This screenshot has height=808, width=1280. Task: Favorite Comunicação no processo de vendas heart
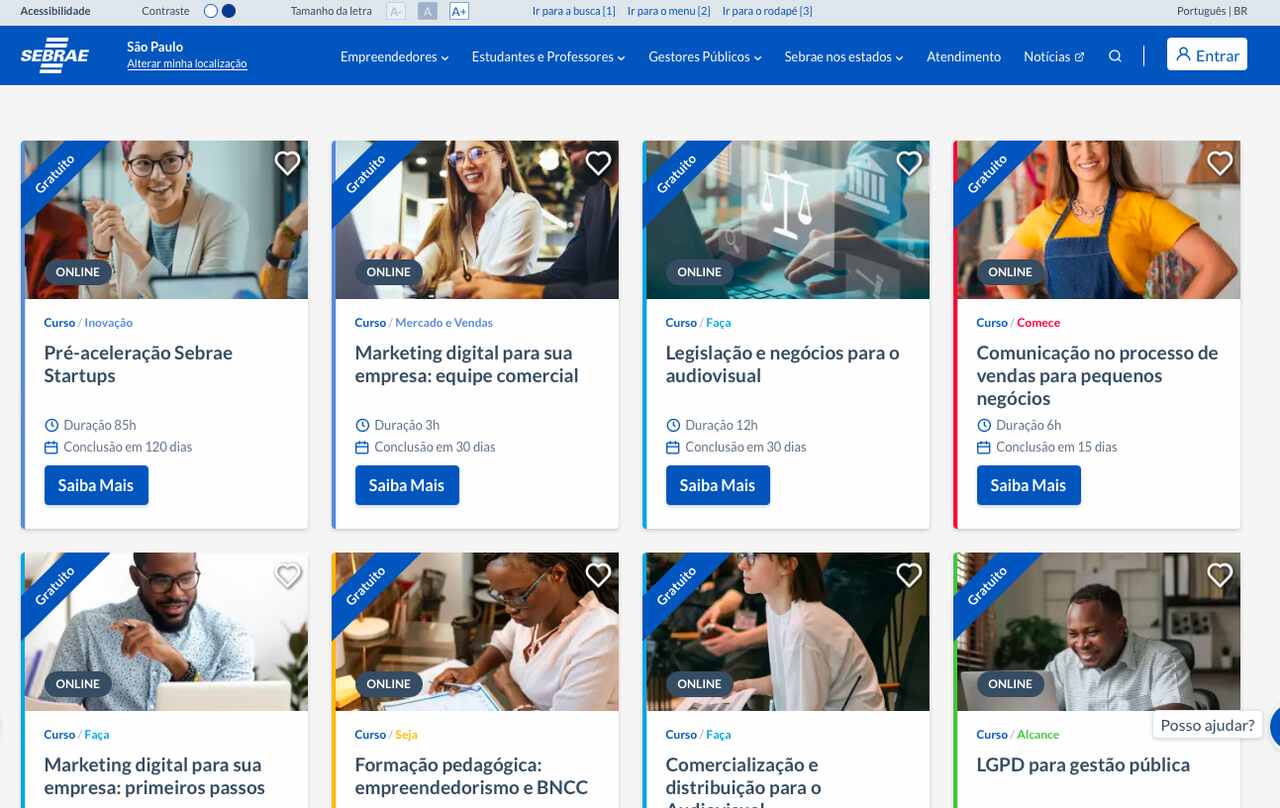click(1220, 163)
